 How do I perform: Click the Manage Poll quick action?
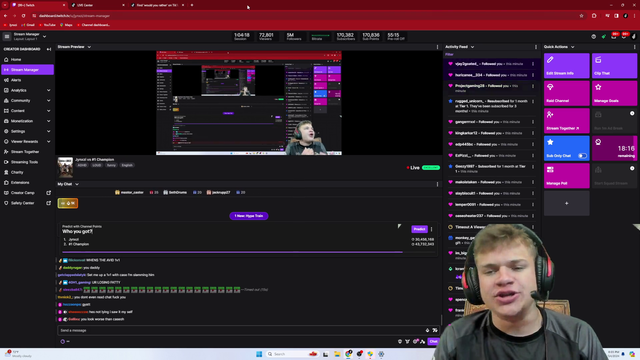pos(567,176)
